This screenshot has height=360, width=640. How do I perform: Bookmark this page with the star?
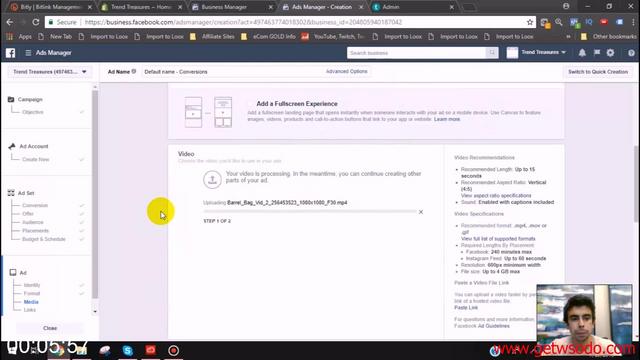[x=530, y=22]
